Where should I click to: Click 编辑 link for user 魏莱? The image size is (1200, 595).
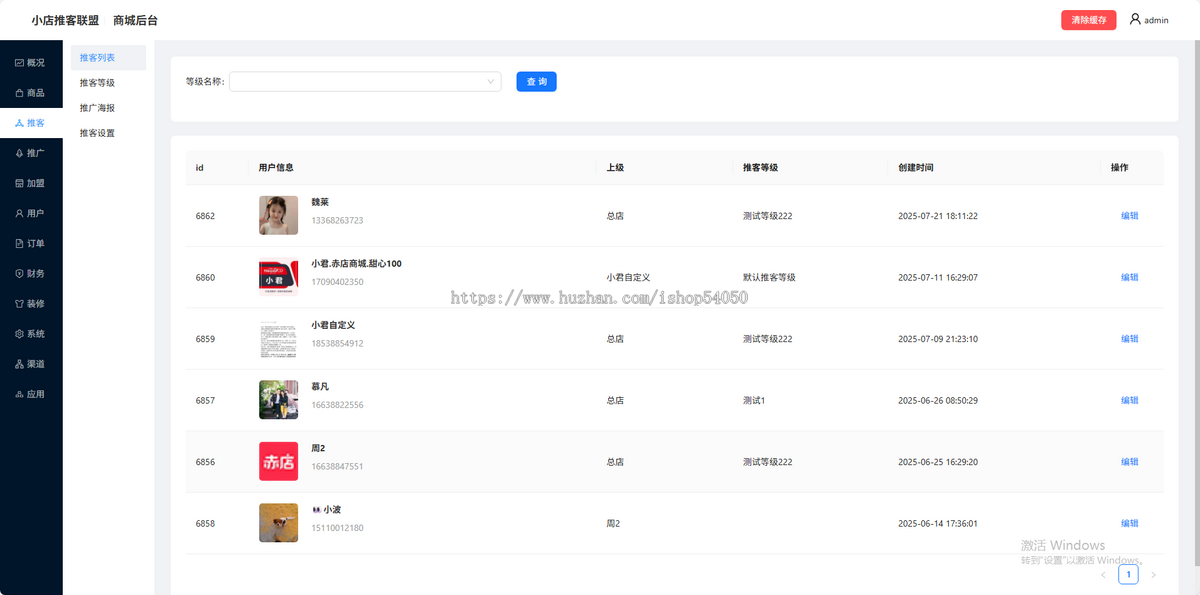click(1129, 216)
